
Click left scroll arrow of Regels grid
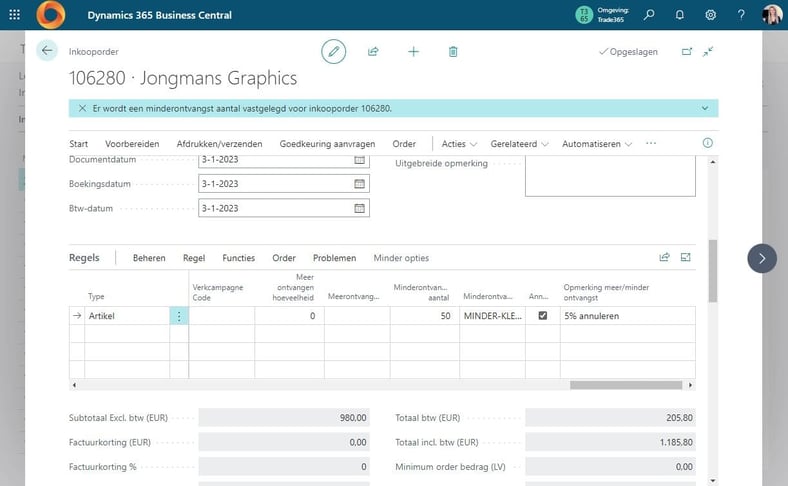pyautogui.click(x=74, y=385)
